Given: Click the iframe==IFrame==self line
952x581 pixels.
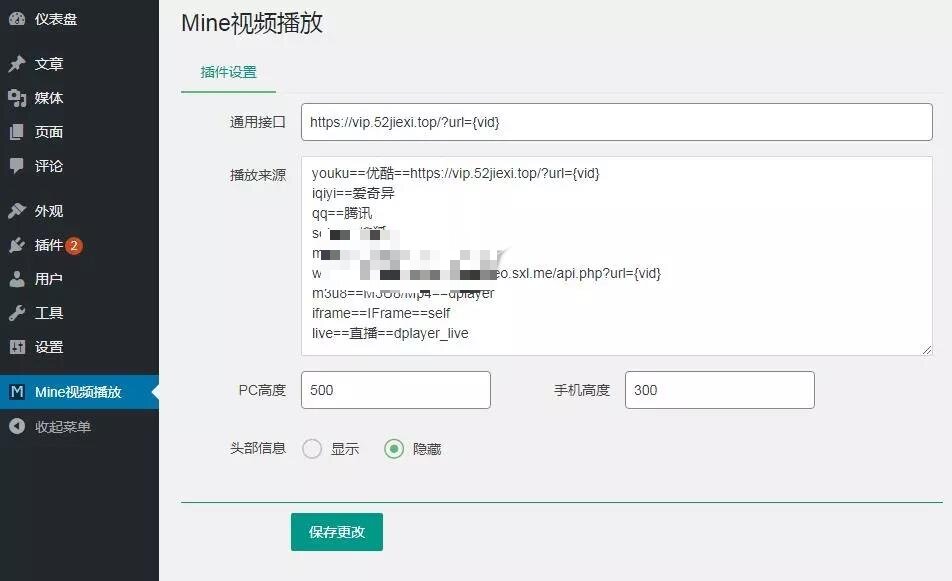Looking at the screenshot, I should (x=381, y=313).
